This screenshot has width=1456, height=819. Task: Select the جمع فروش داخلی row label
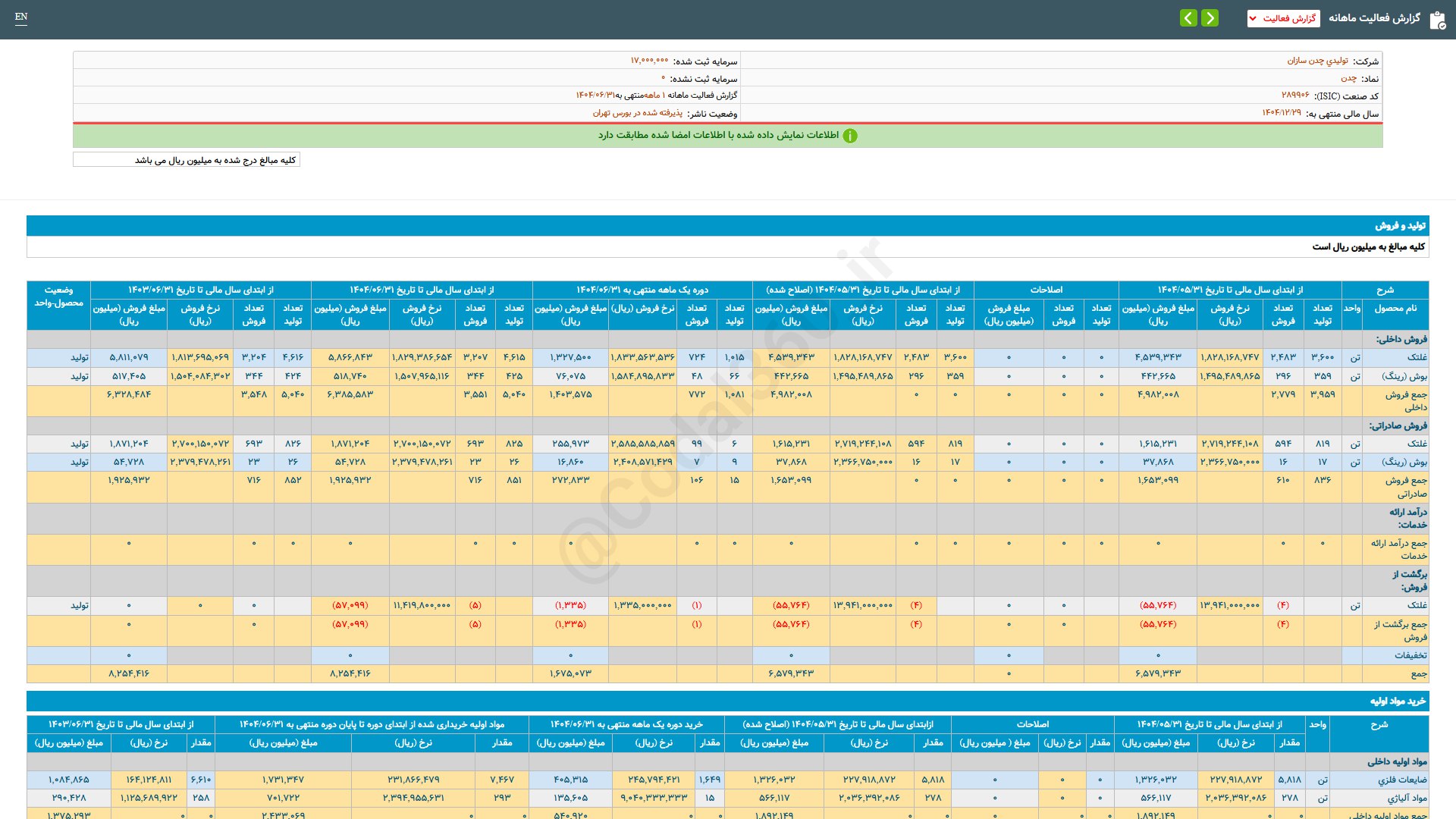coord(1405,400)
